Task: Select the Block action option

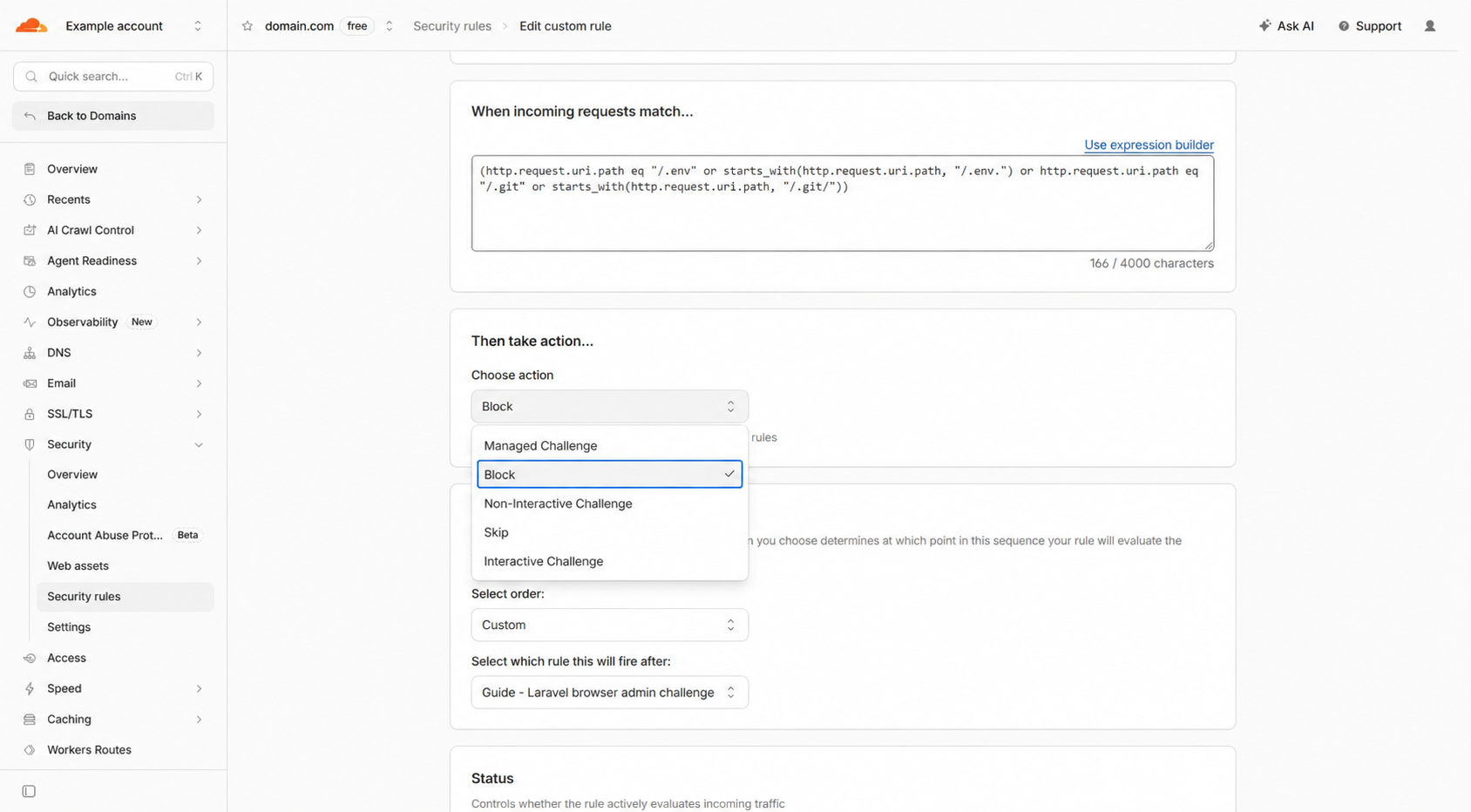Action: [x=609, y=474]
